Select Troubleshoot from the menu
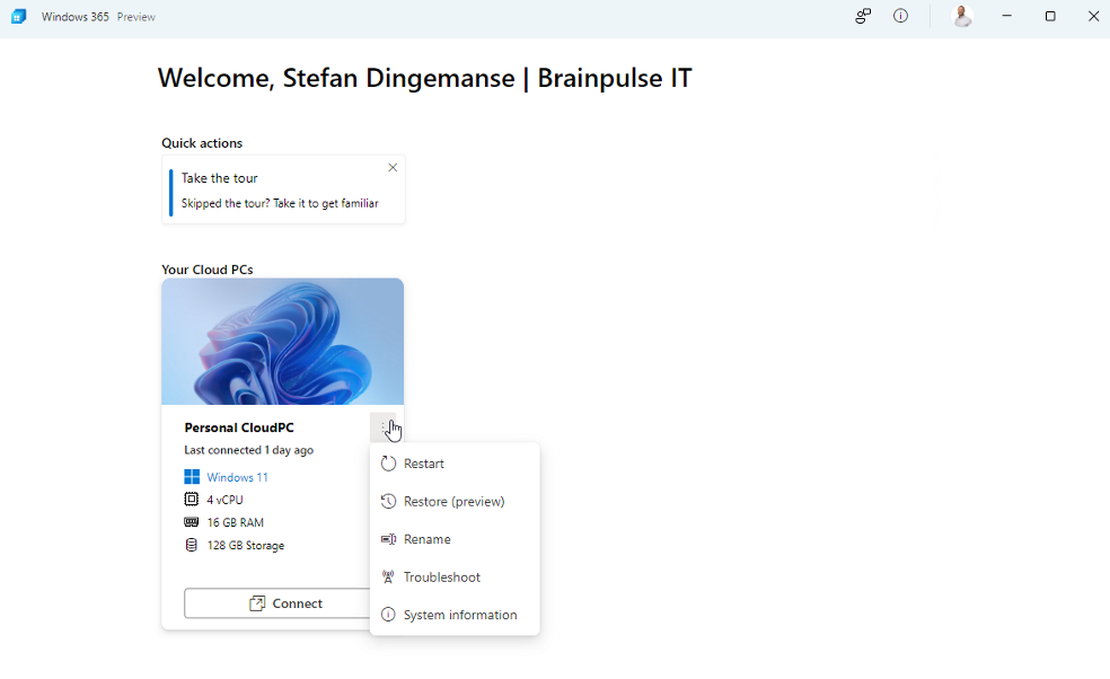This screenshot has height=679, width=1110. coord(454,577)
